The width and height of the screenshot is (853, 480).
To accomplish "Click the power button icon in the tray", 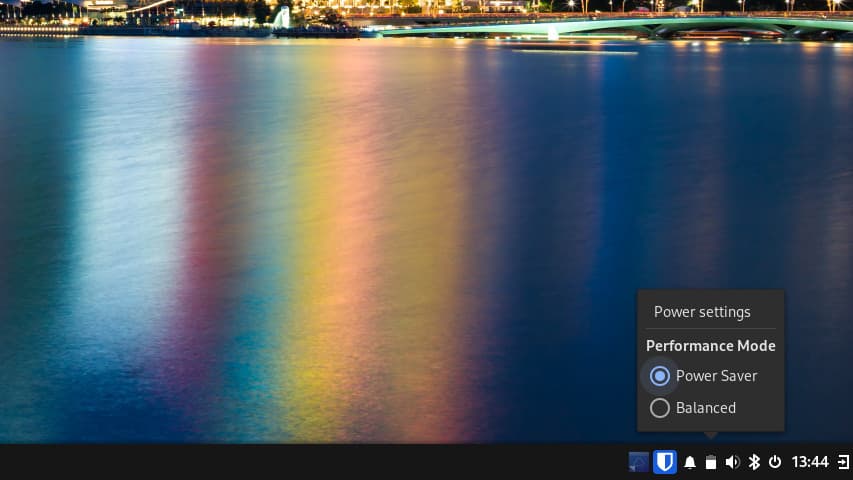I will (774, 462).
